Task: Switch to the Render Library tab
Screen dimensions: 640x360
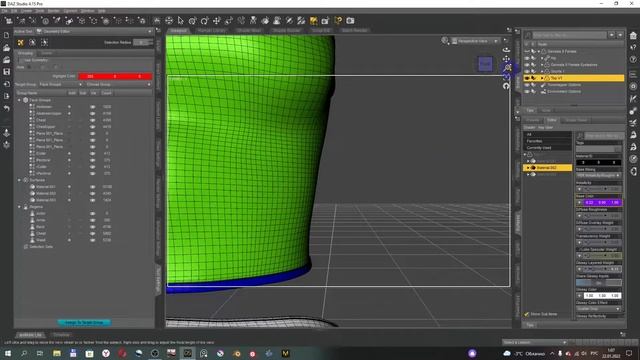Action: tap(211, 31)
